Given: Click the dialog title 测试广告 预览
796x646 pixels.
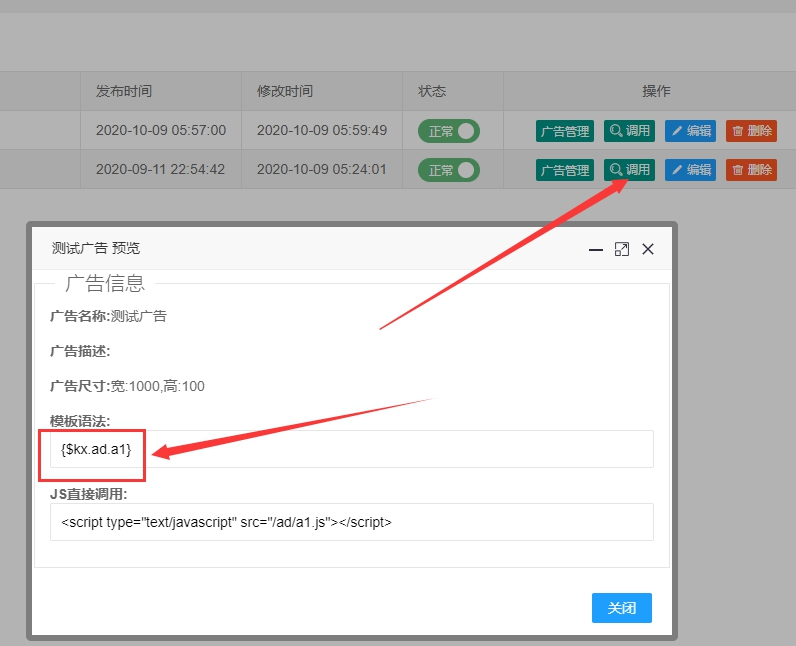Looking at the screenshot, I should pos(96,248).
